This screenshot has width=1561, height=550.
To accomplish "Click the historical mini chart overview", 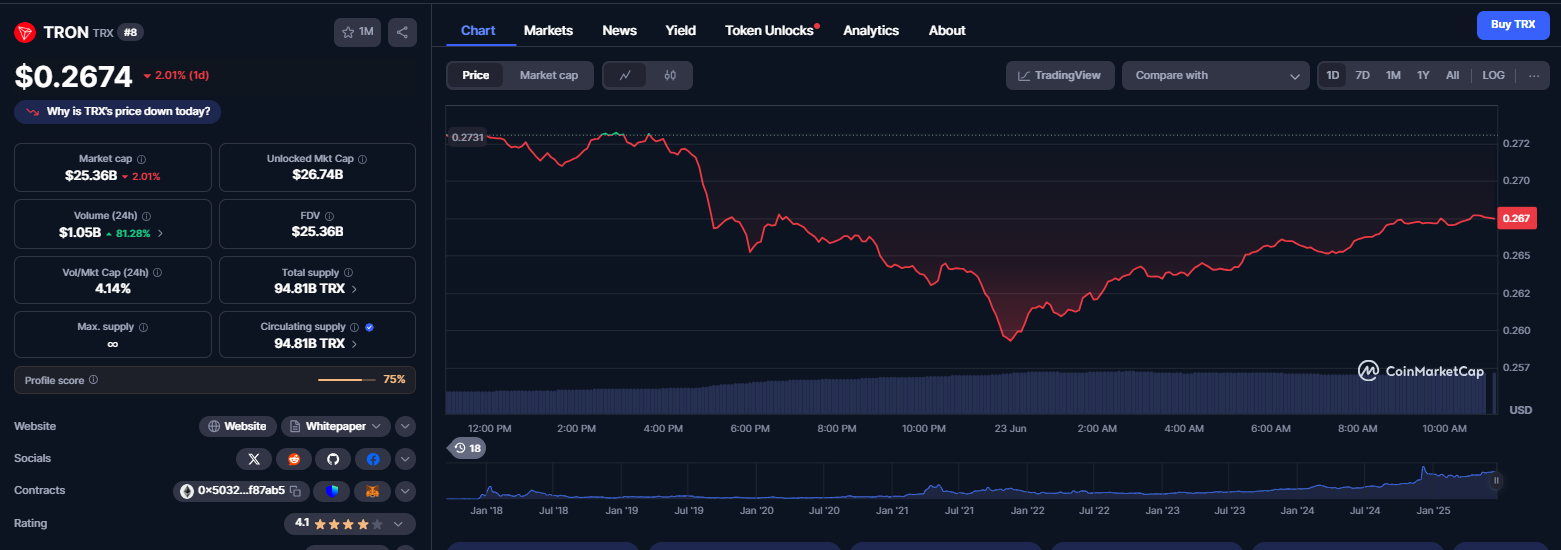I will pyautogui.click(x=970, y=481).
